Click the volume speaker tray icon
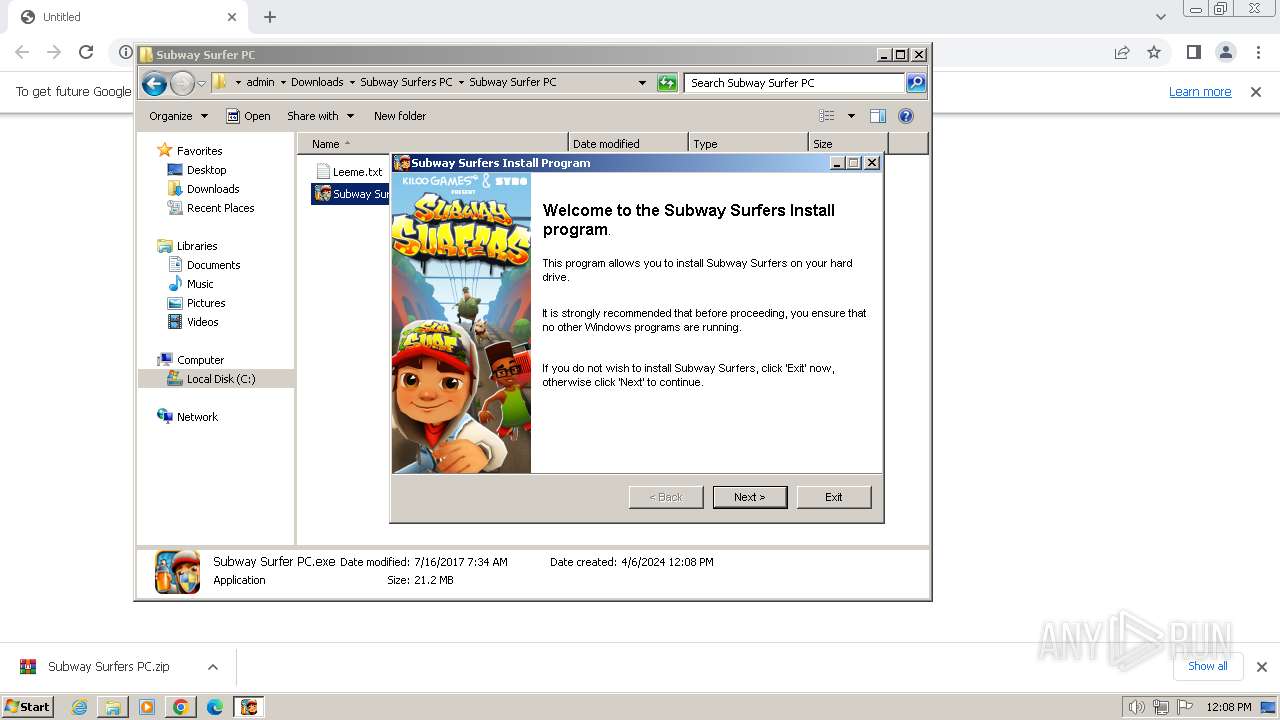The width and height of the screenshot is (1280, 720). pos(1137,707)
